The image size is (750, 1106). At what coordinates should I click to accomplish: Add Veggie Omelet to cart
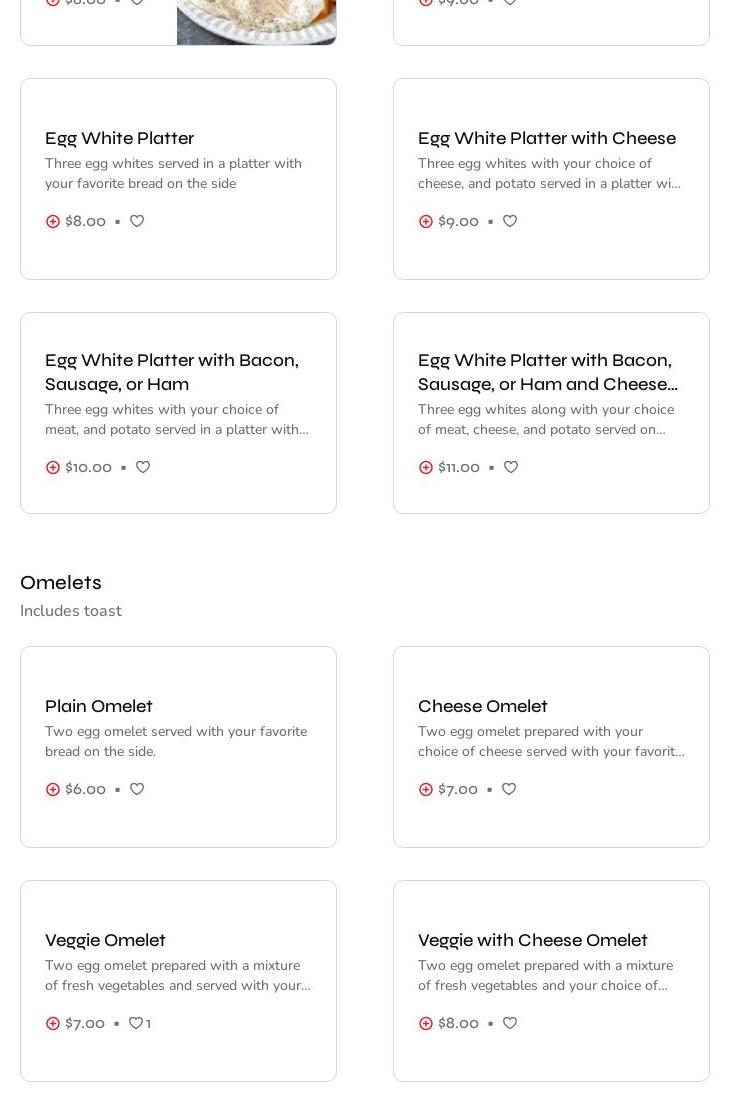pyautogui.click(x=53, y=1023)
